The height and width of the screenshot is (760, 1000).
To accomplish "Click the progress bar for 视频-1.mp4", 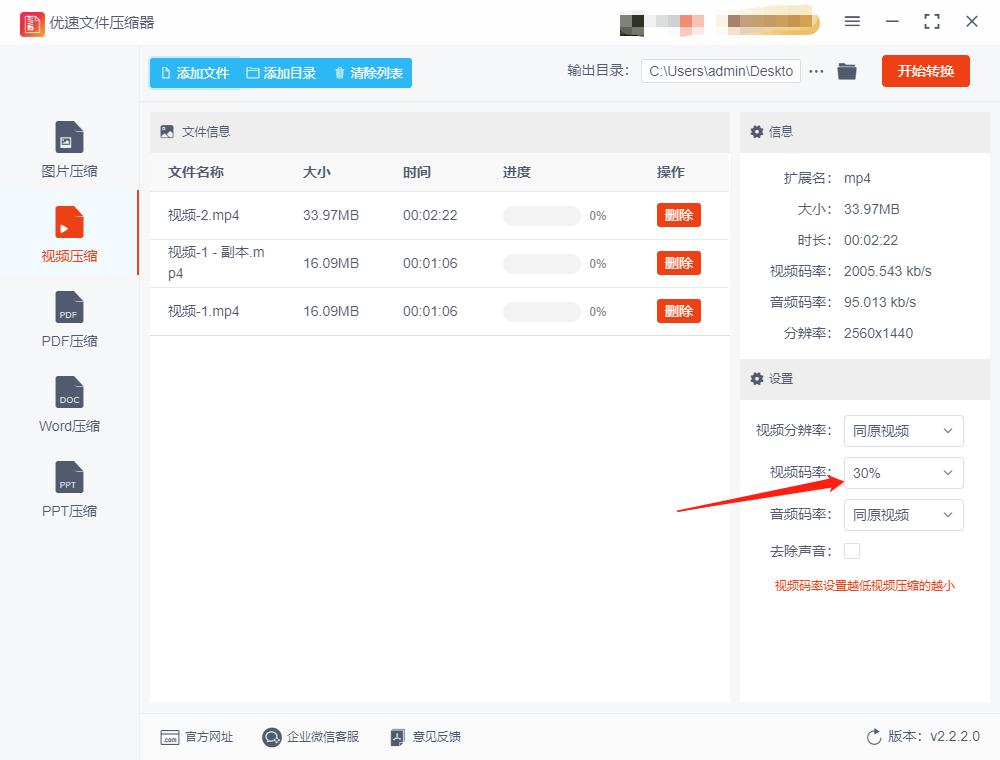I will [541, 311].
